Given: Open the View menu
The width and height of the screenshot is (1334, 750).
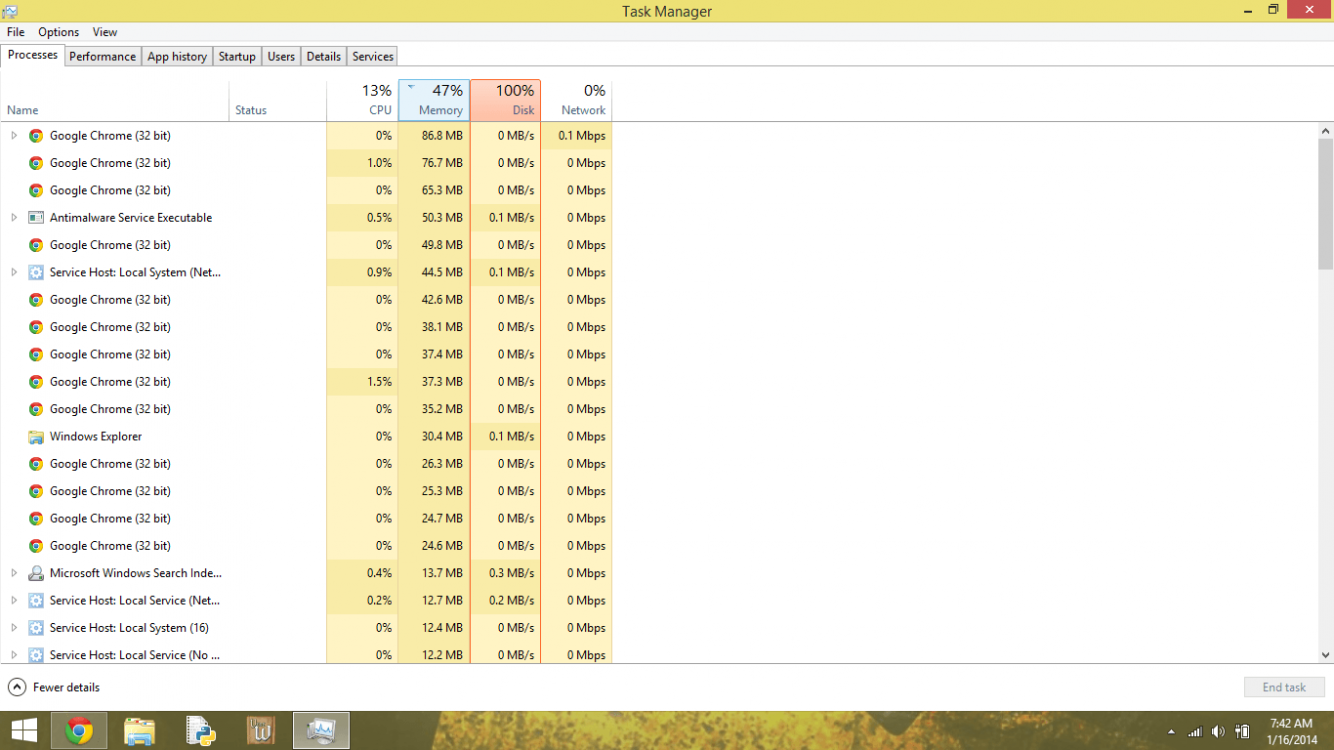Looking at the screenshot, I should pos(105,32).
